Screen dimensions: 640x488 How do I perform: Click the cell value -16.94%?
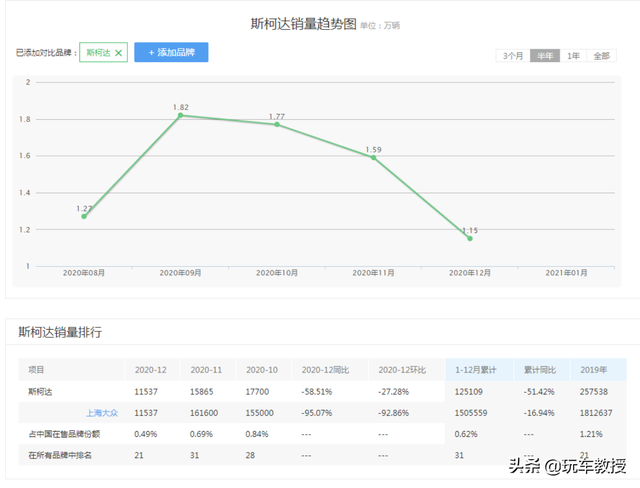(539, 413)
